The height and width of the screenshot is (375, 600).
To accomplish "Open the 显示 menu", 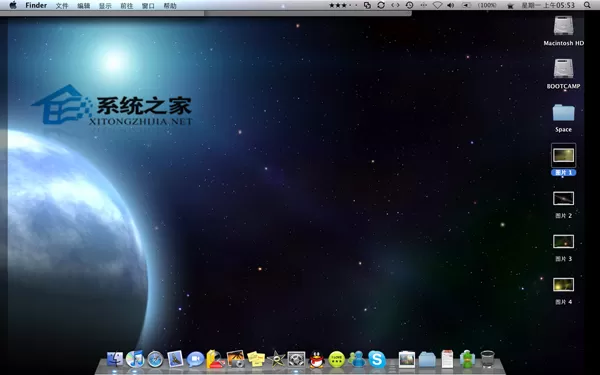I will pos(105,6).
